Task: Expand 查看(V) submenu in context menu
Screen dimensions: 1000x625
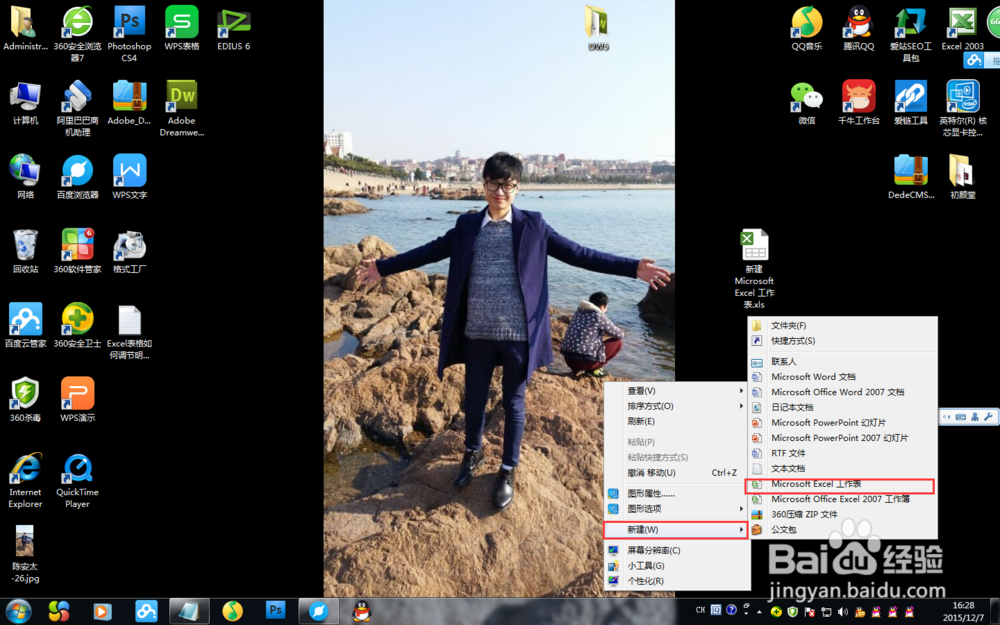Action: tap(676, 390)
